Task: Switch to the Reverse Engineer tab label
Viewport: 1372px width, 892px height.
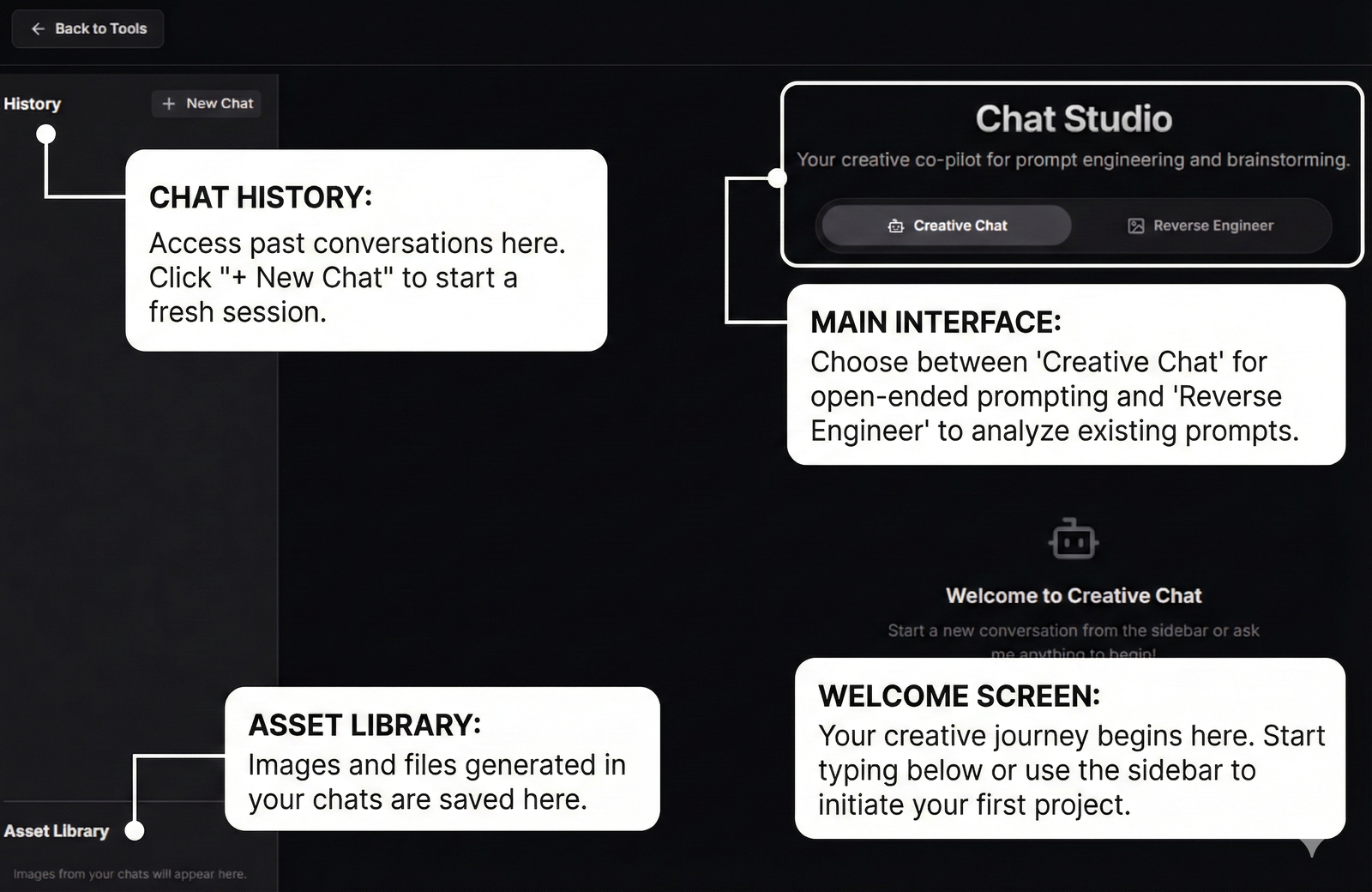Action: coord(1213,226)
